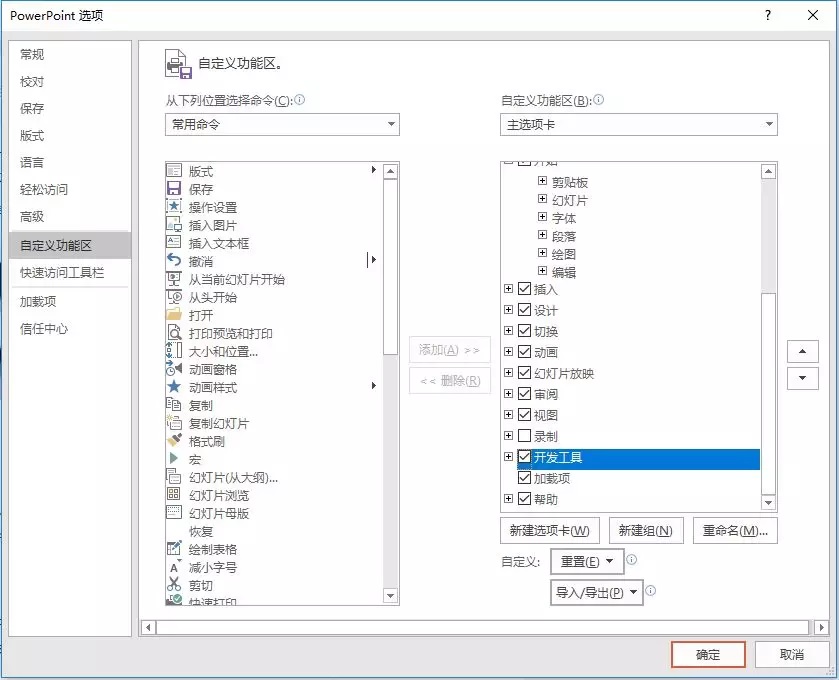The width and height of the screenshot is (839, 680).
Task: Enable the 录制 tab checkbox
Action: [x=524, y=435]
